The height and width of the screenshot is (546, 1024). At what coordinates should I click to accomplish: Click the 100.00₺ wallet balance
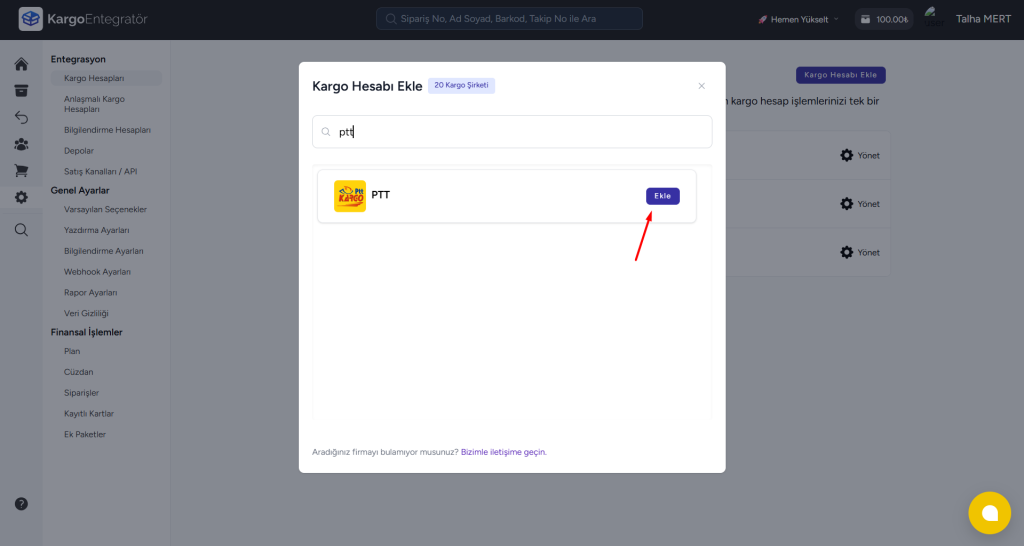883,19
